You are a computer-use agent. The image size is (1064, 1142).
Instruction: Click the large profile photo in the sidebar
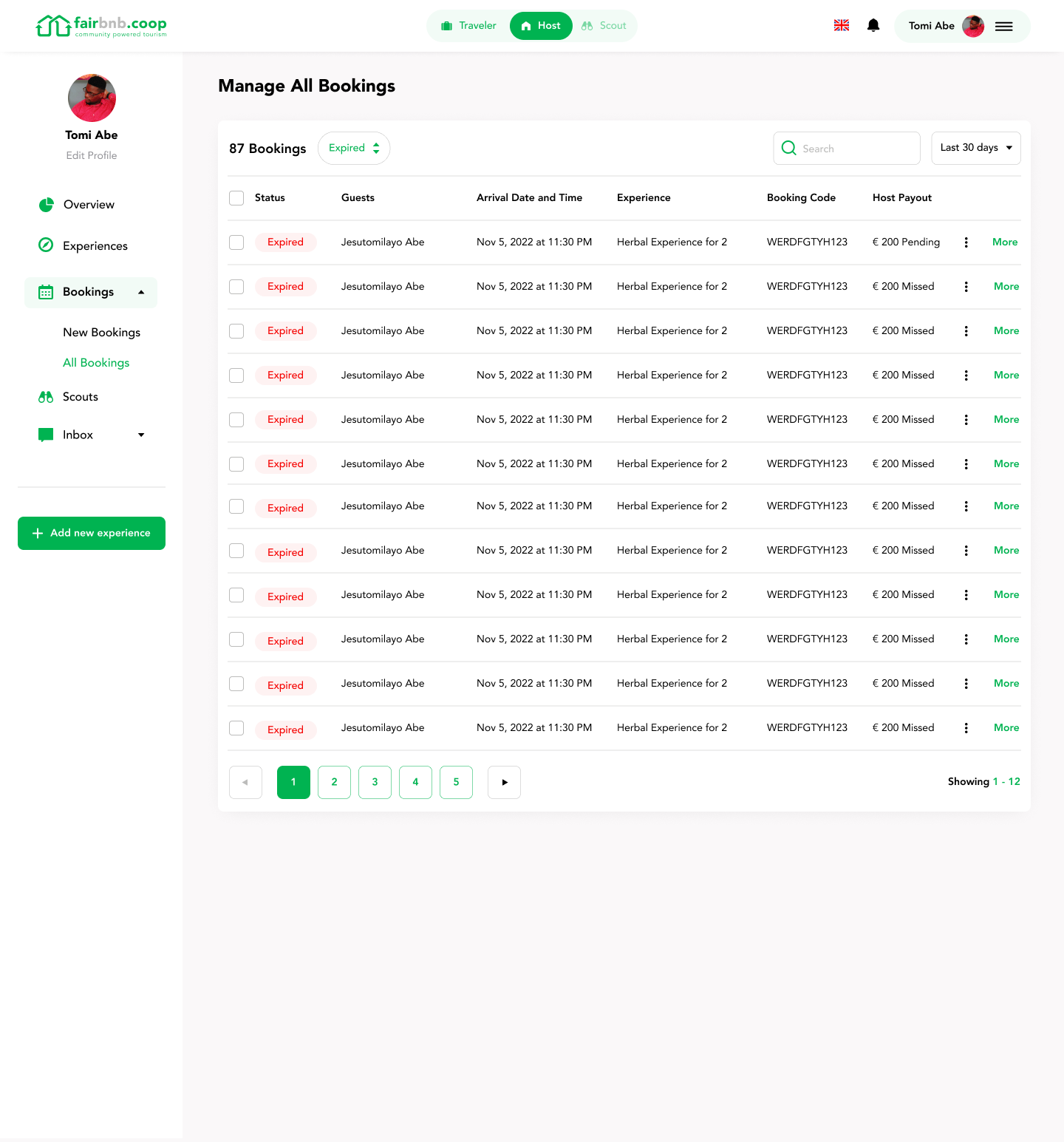92,98
